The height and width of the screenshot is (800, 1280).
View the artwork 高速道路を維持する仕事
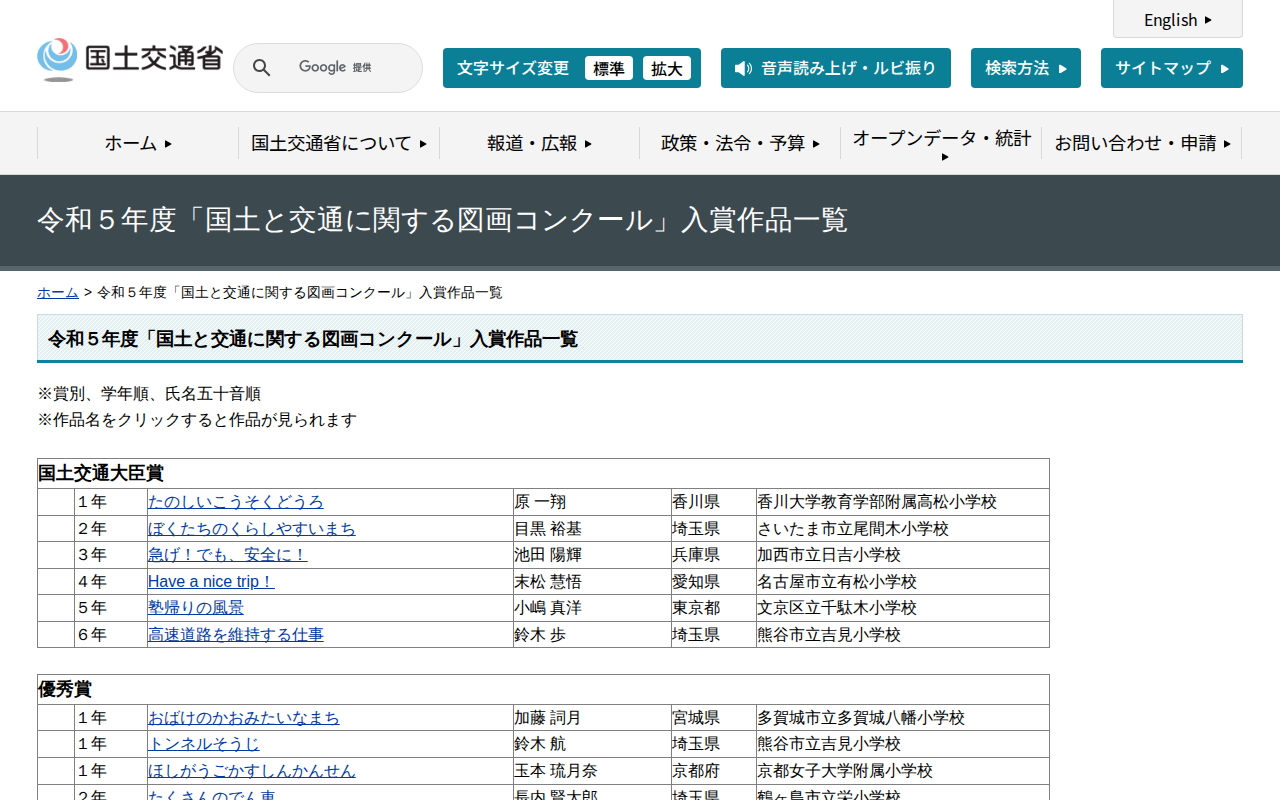[x=236, y=634]
